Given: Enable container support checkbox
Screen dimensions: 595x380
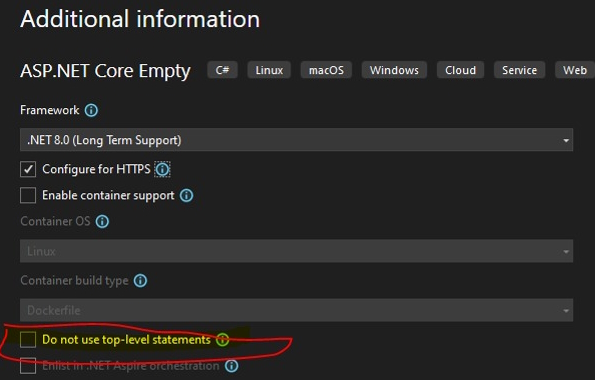Looking at the screenshot, I should pyautogui.click(x=28, y=196).
